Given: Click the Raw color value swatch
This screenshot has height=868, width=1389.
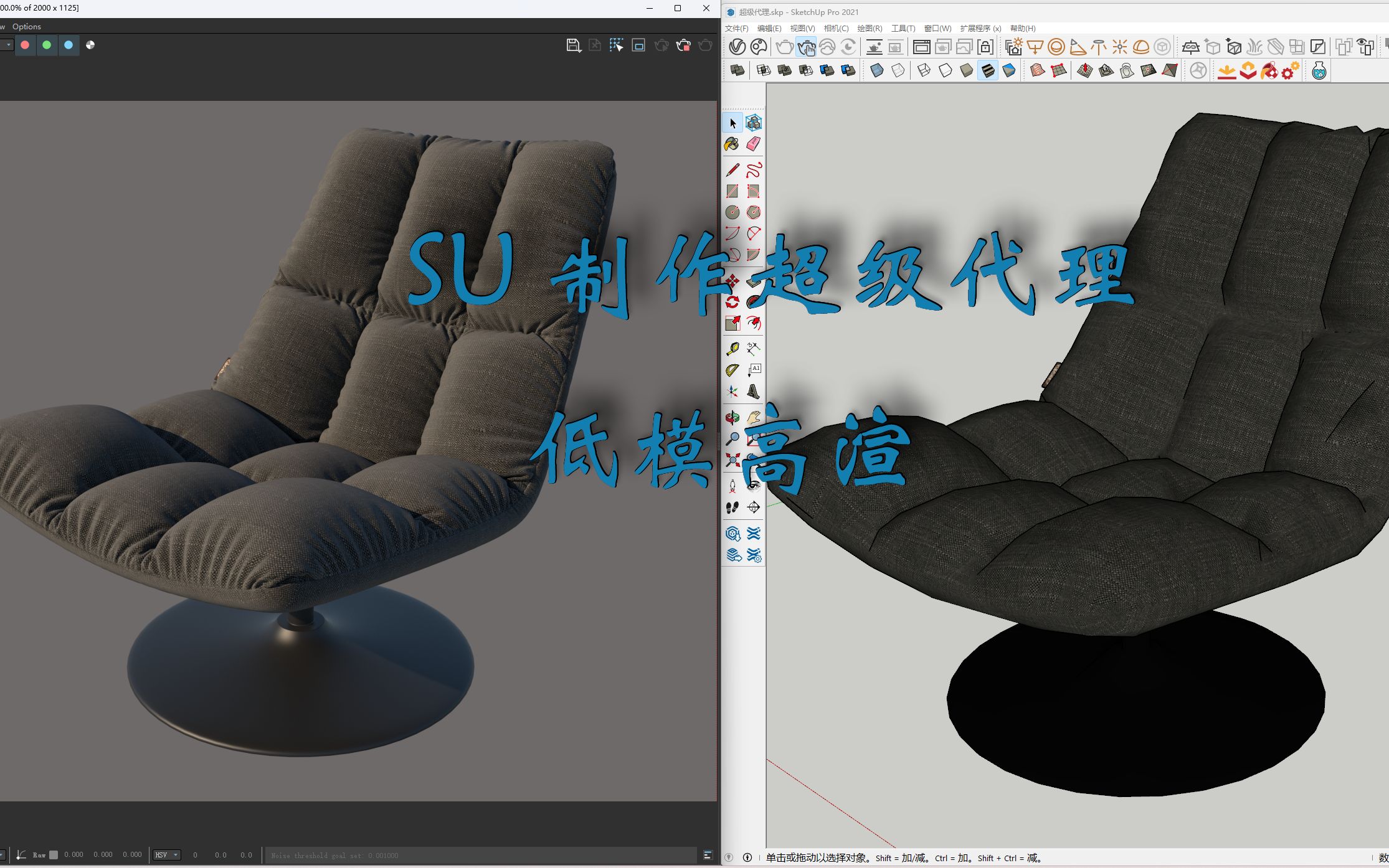Looking at the screenshot, I should 54,855.
